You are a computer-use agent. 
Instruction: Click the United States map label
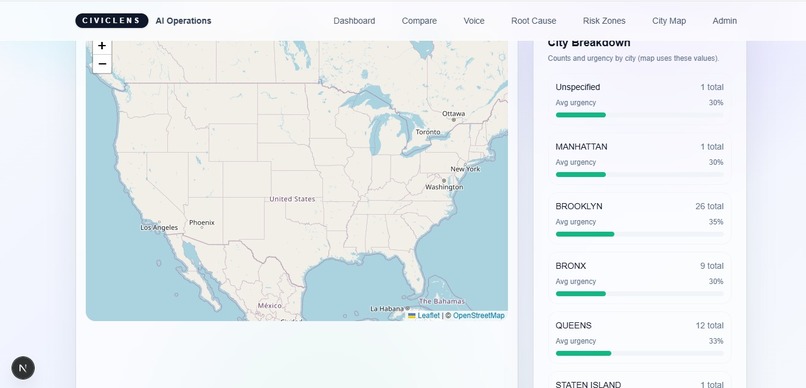(x=292, y=199)
